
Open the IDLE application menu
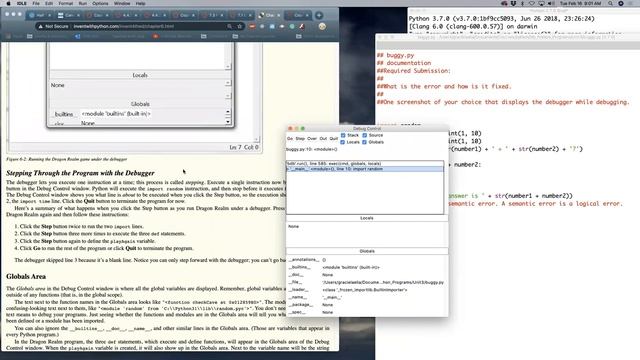pyautogui.click(x=22, y=3)
